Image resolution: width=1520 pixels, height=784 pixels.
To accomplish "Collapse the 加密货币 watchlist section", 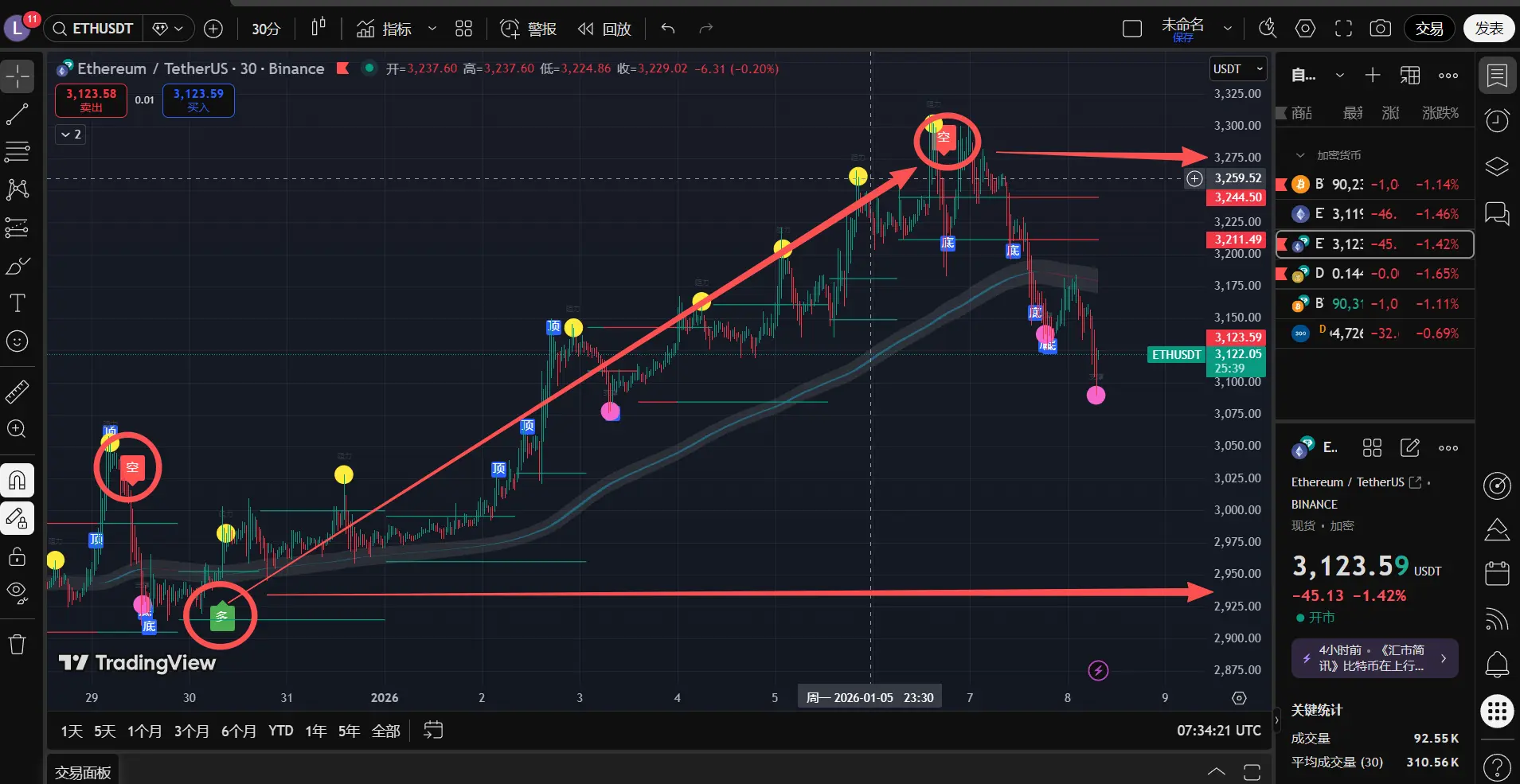I will point(1300,155).
